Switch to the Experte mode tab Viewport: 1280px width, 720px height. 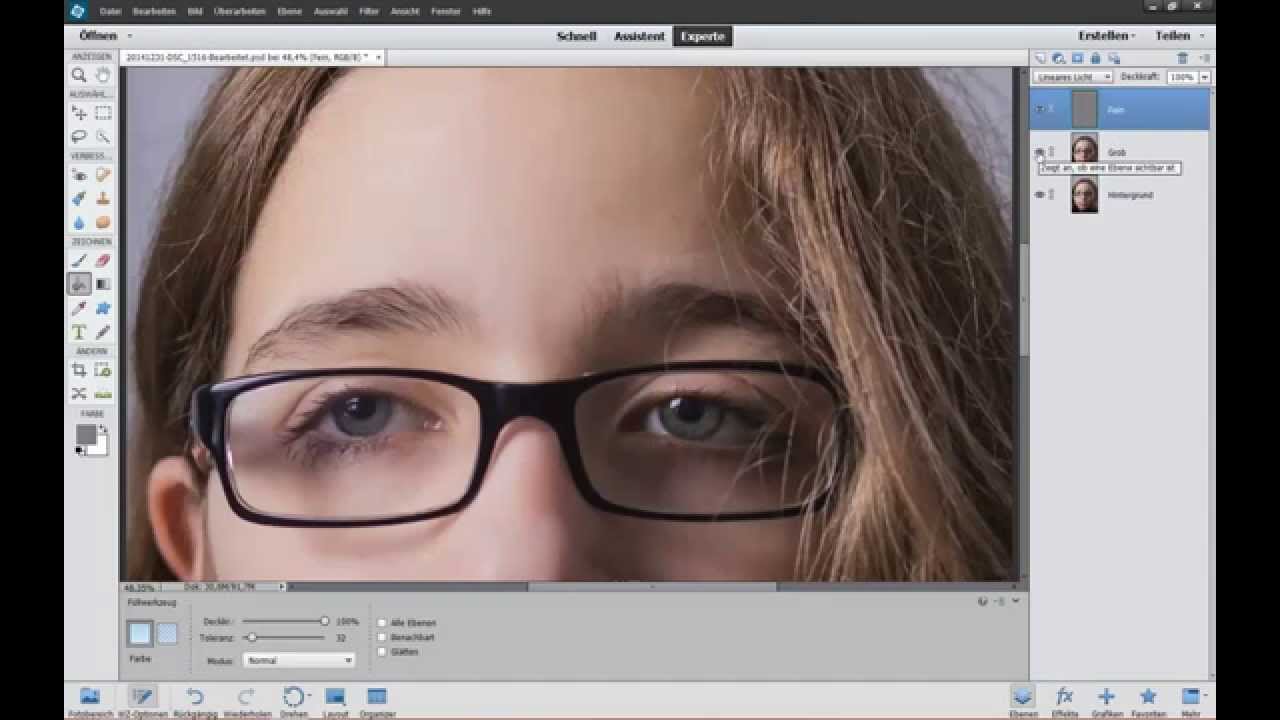point(703,36)
